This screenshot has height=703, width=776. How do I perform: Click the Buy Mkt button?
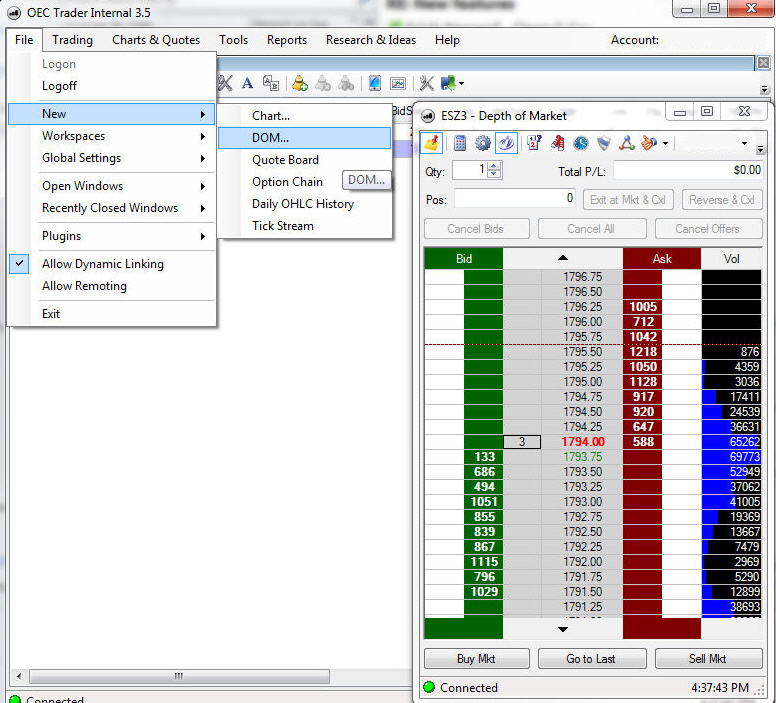click(477, 658)
